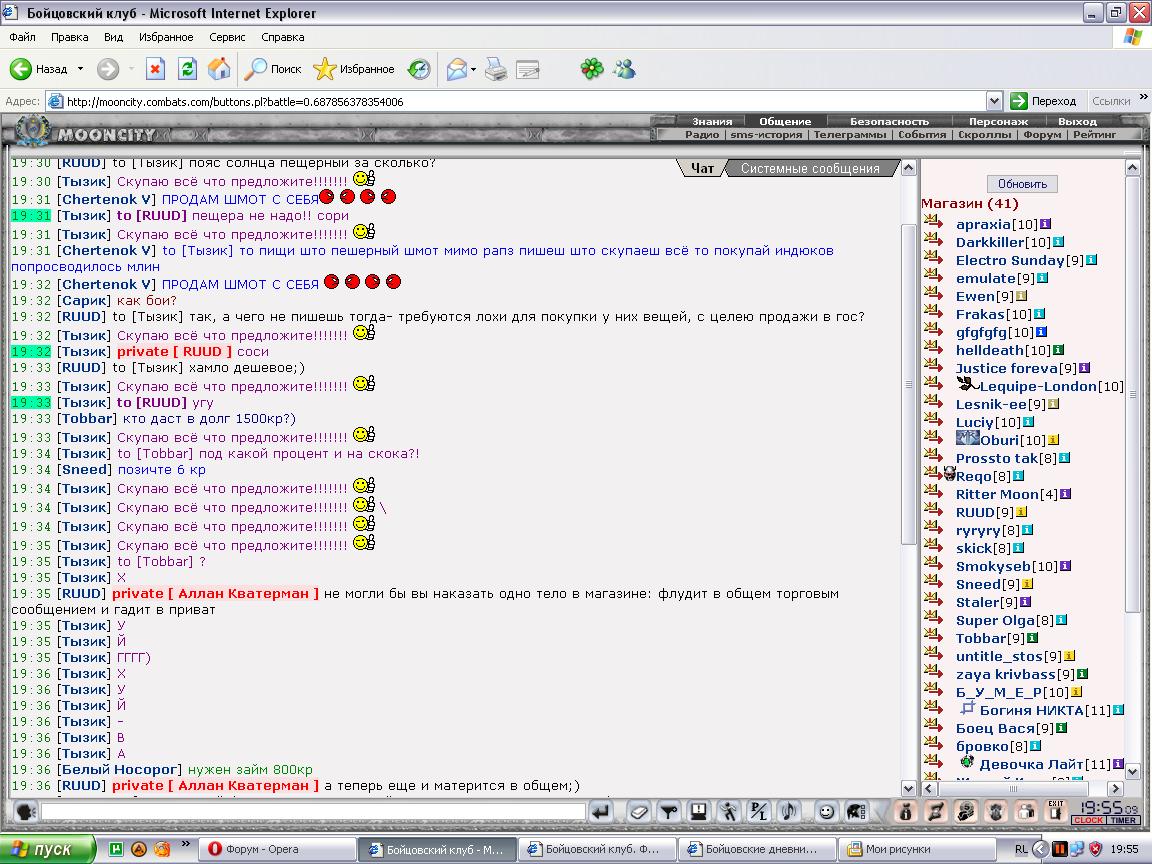Viewport: 1152px width, 864px height.
Task: Toggle the CLOCK mode under the timer
Action: [x=1089, y=820]
